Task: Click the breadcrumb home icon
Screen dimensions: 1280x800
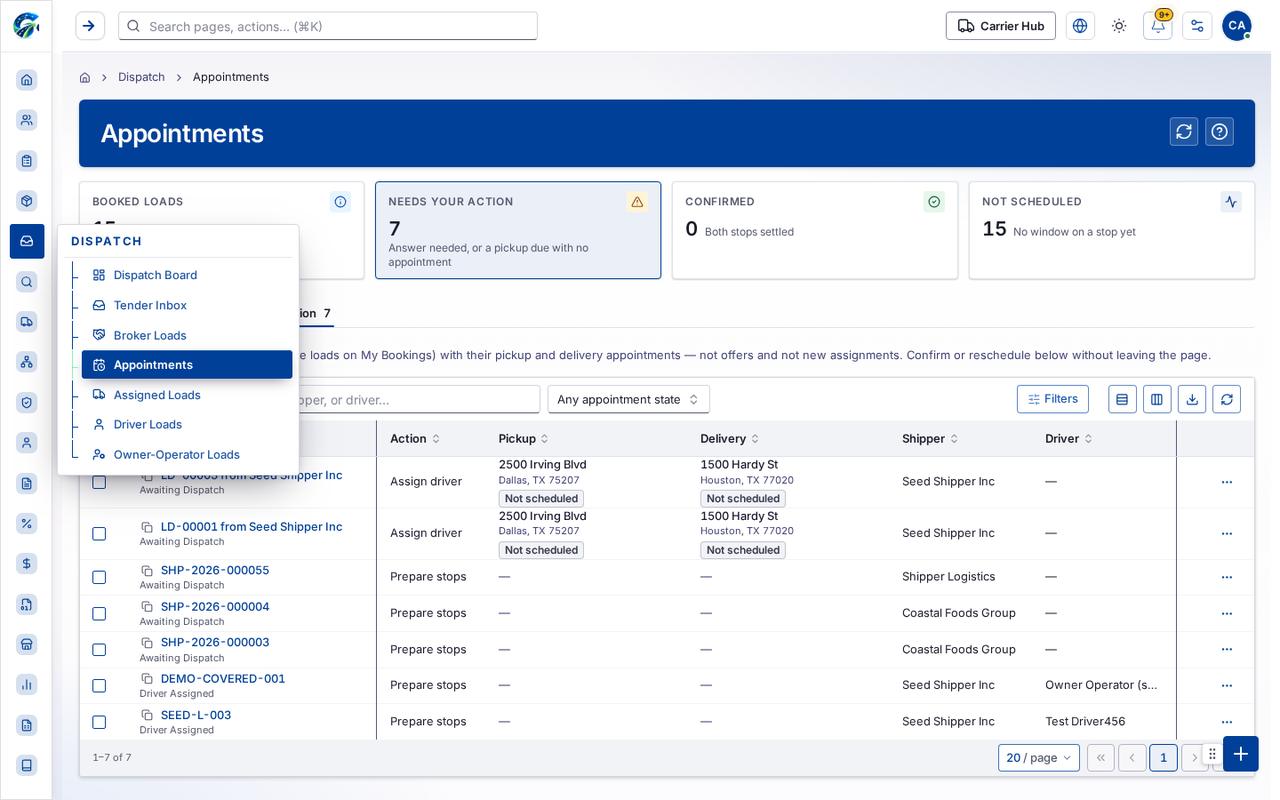Action: [x=85, y=77]
